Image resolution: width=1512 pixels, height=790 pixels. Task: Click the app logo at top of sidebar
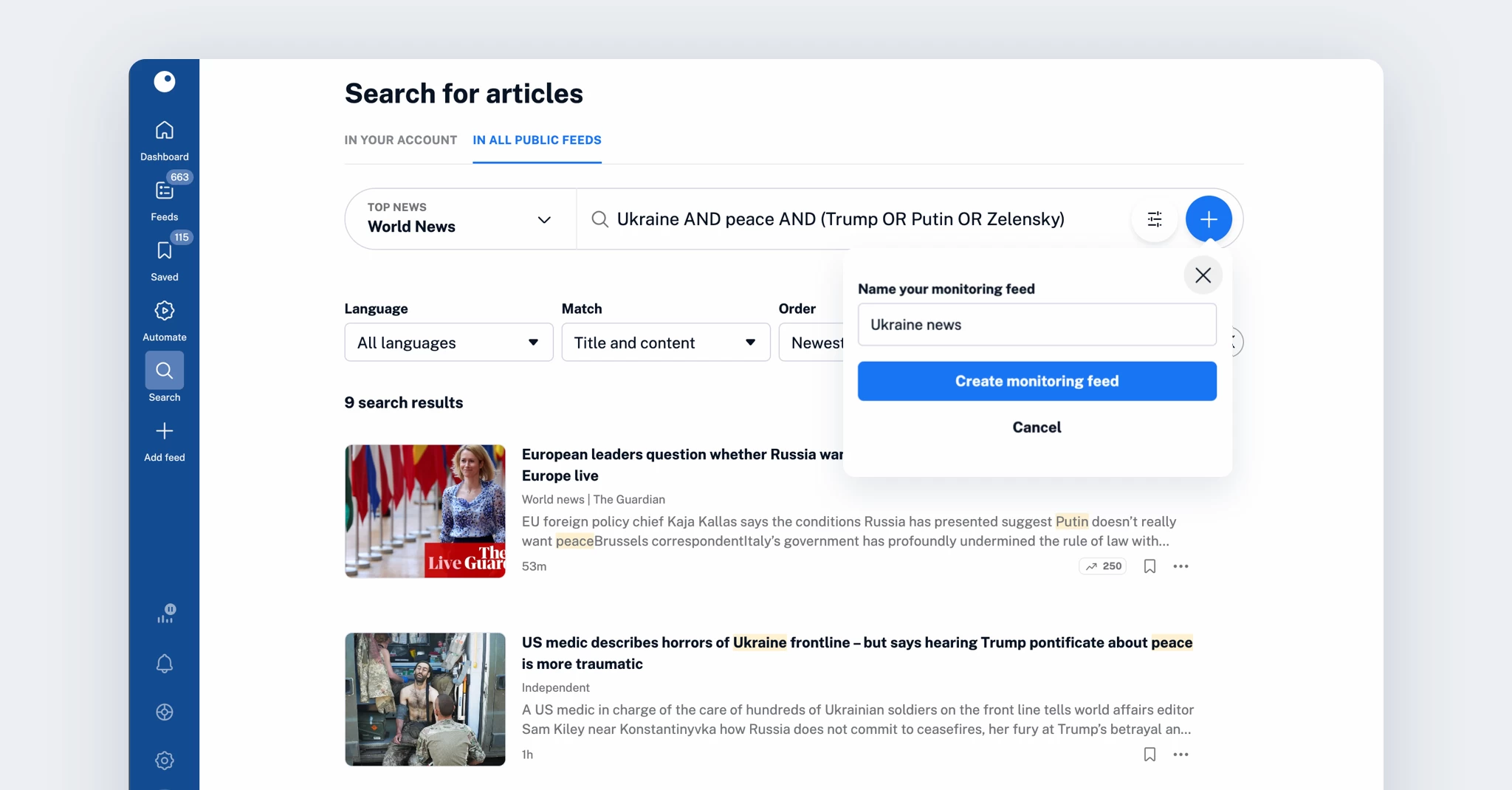pyautogui.click(x=164, y=81)
